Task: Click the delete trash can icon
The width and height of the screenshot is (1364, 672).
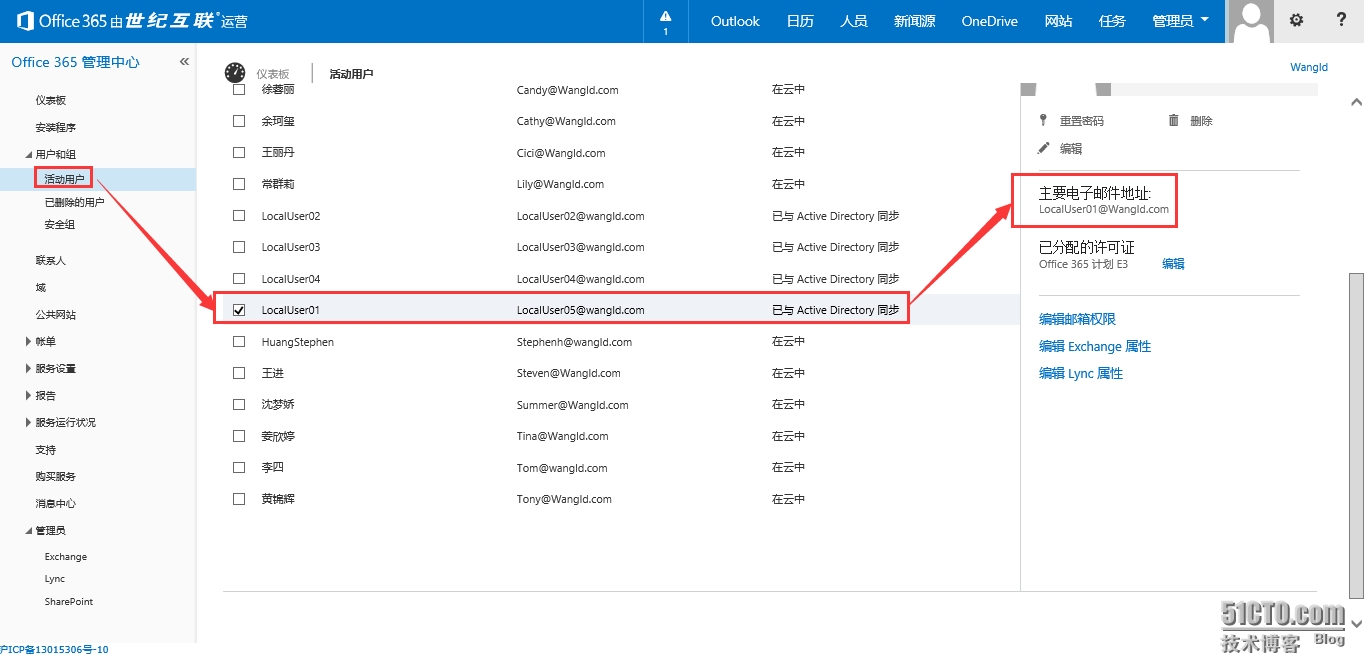Action: 1174,120
